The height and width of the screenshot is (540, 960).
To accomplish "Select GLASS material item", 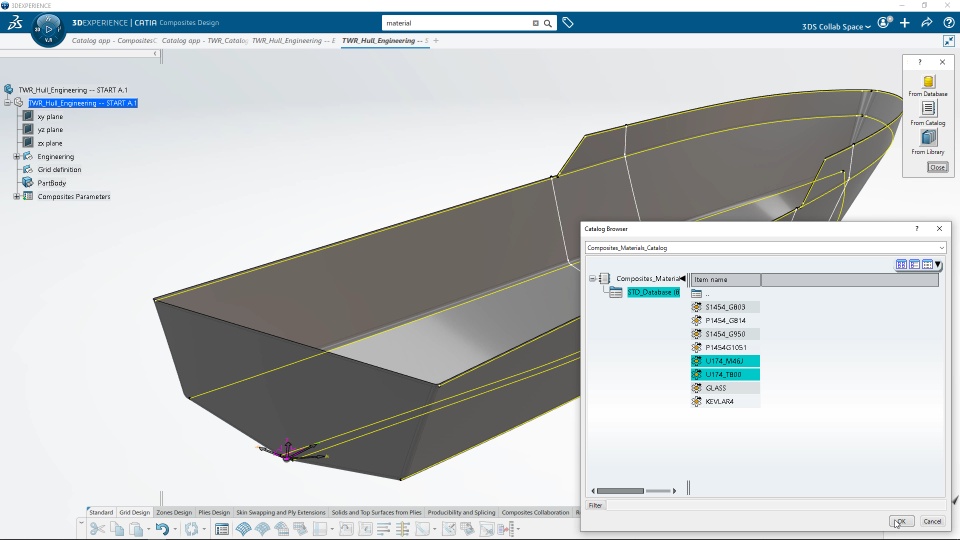I will pyautogui.click(x=725, y=388).
